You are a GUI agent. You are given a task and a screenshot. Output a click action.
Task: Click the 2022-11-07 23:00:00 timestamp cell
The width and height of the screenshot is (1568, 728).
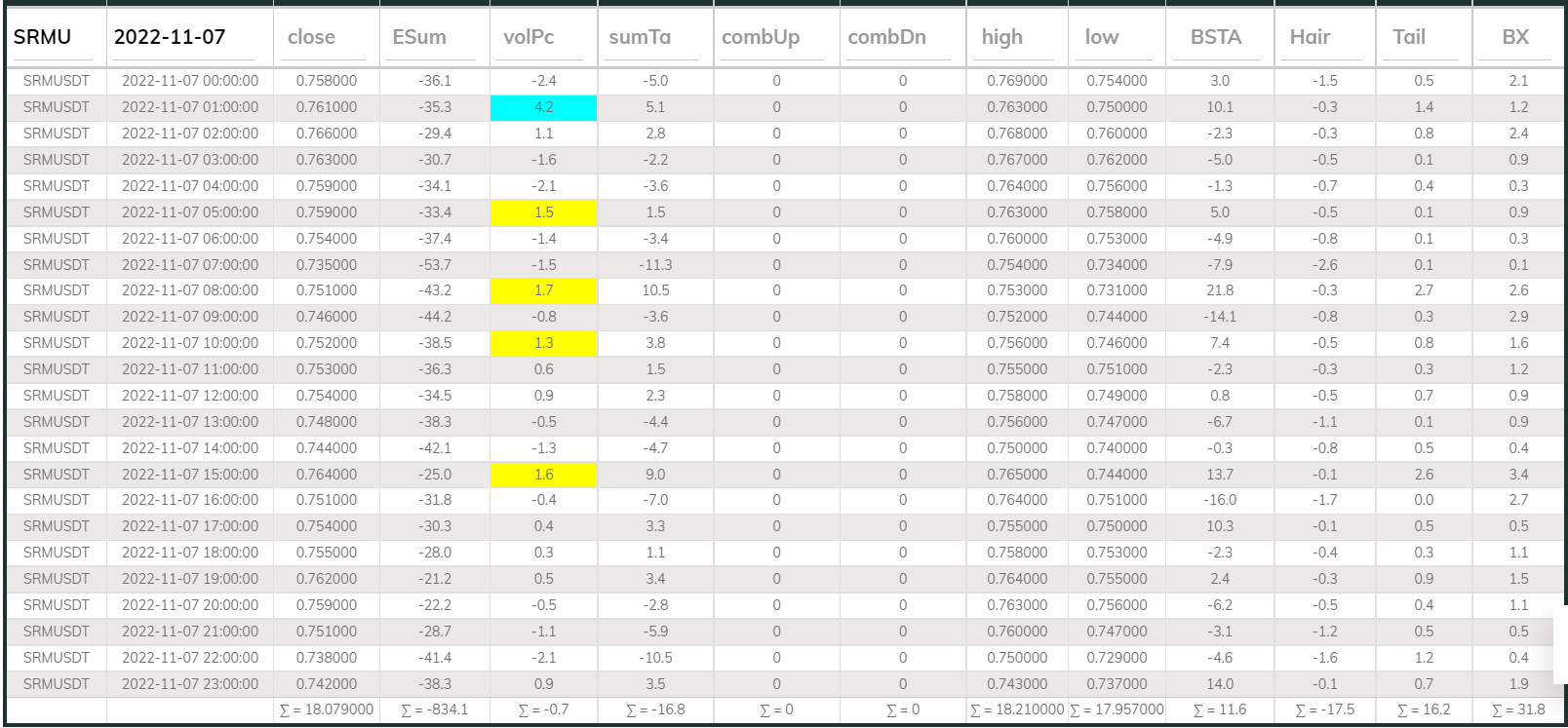click(x=190, y=684)
